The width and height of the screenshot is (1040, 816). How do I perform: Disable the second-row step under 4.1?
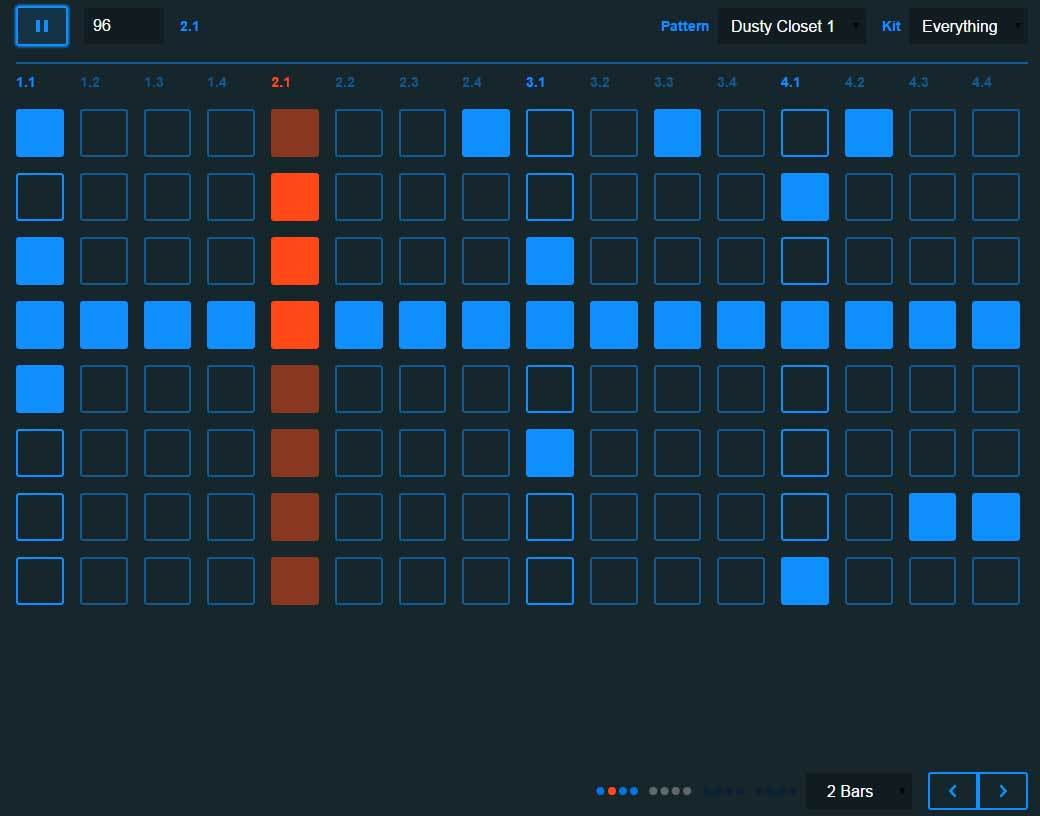(x=805, y=197)
